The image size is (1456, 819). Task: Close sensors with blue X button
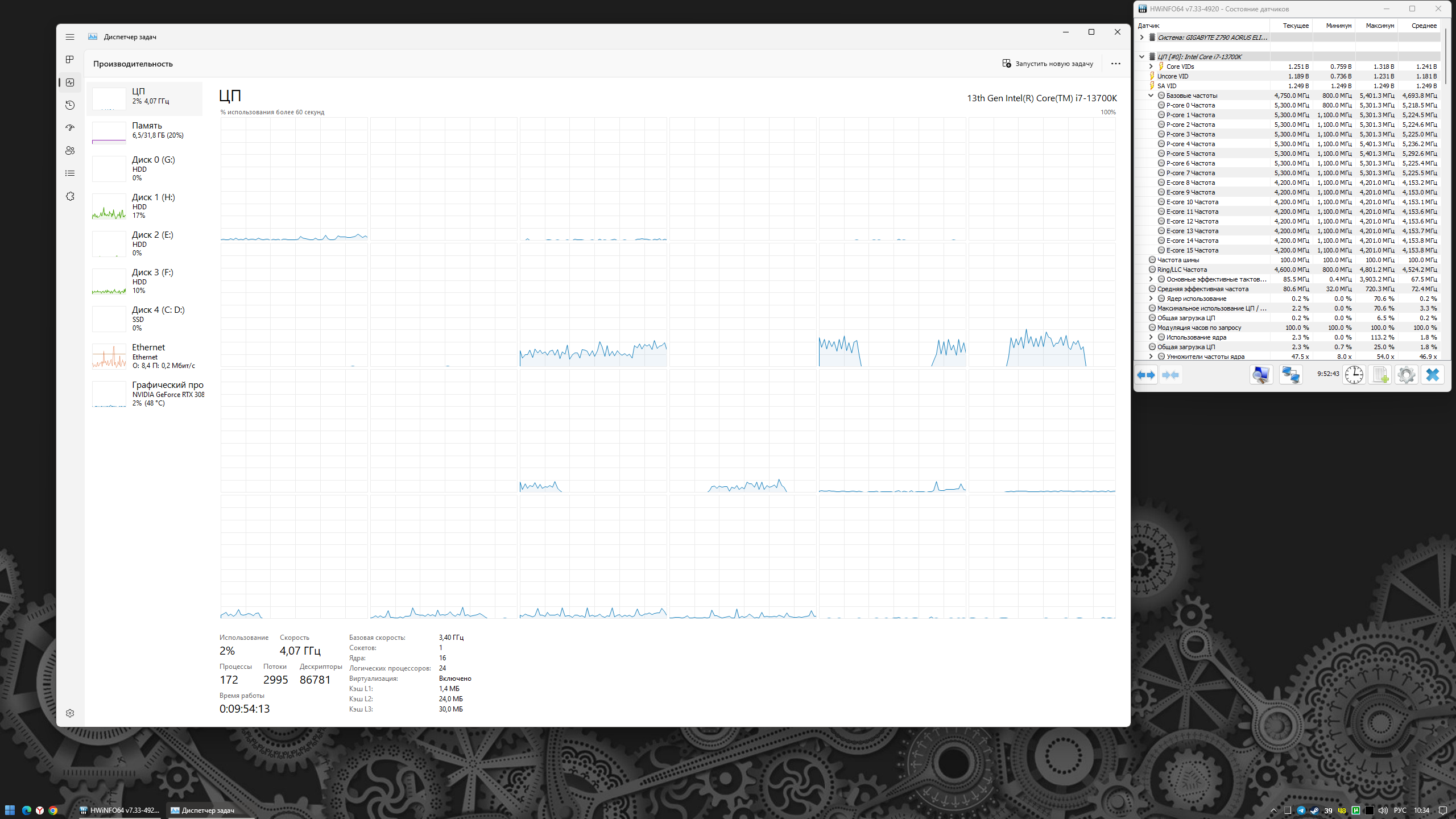[x=1432, y=375]
